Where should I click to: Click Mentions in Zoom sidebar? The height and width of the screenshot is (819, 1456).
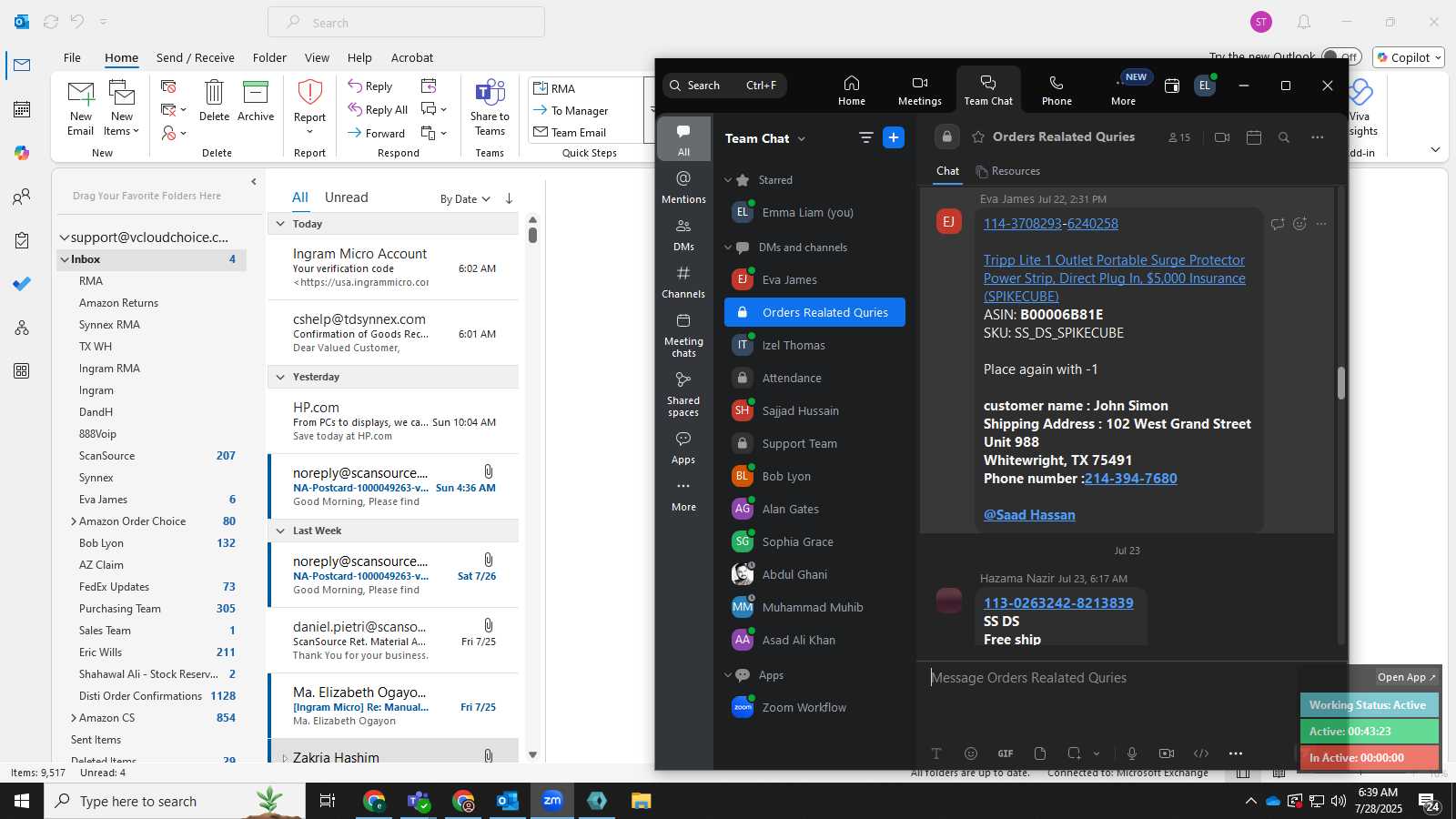[683, 187]
